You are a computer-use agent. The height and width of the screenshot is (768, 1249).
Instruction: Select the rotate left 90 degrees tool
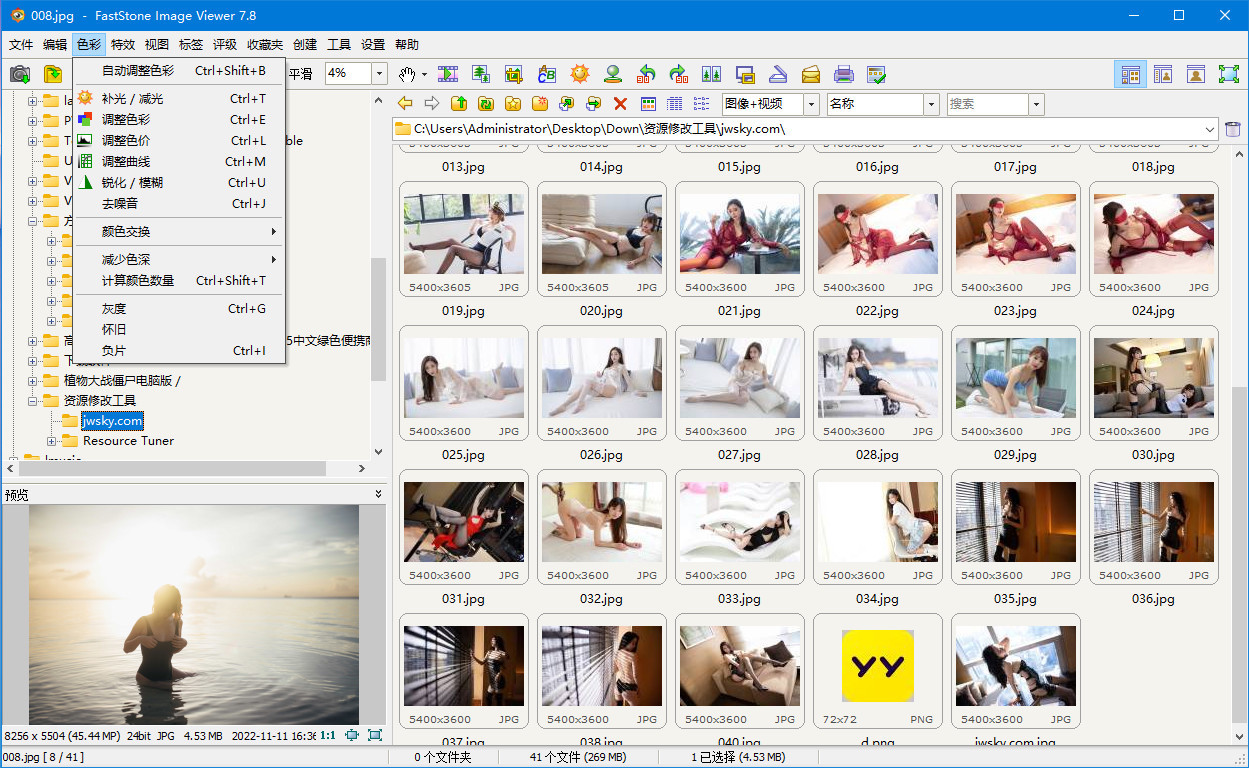tap(645, 74)
